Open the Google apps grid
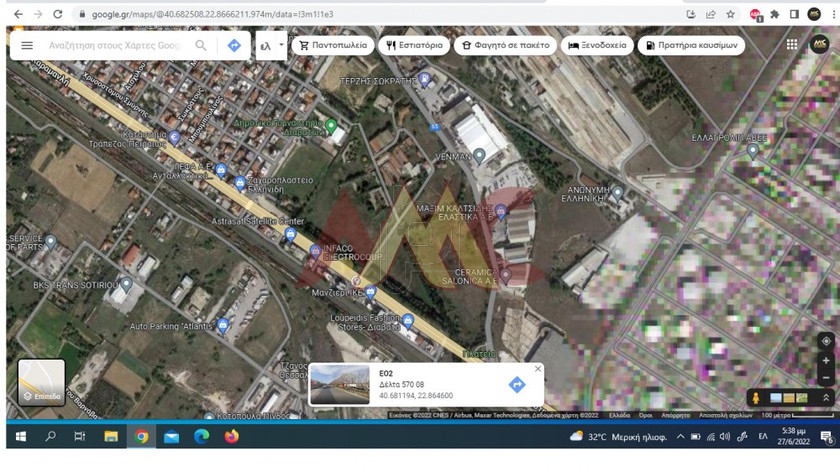Viewport: 840px width, 472px height. [x=792, y=44]
